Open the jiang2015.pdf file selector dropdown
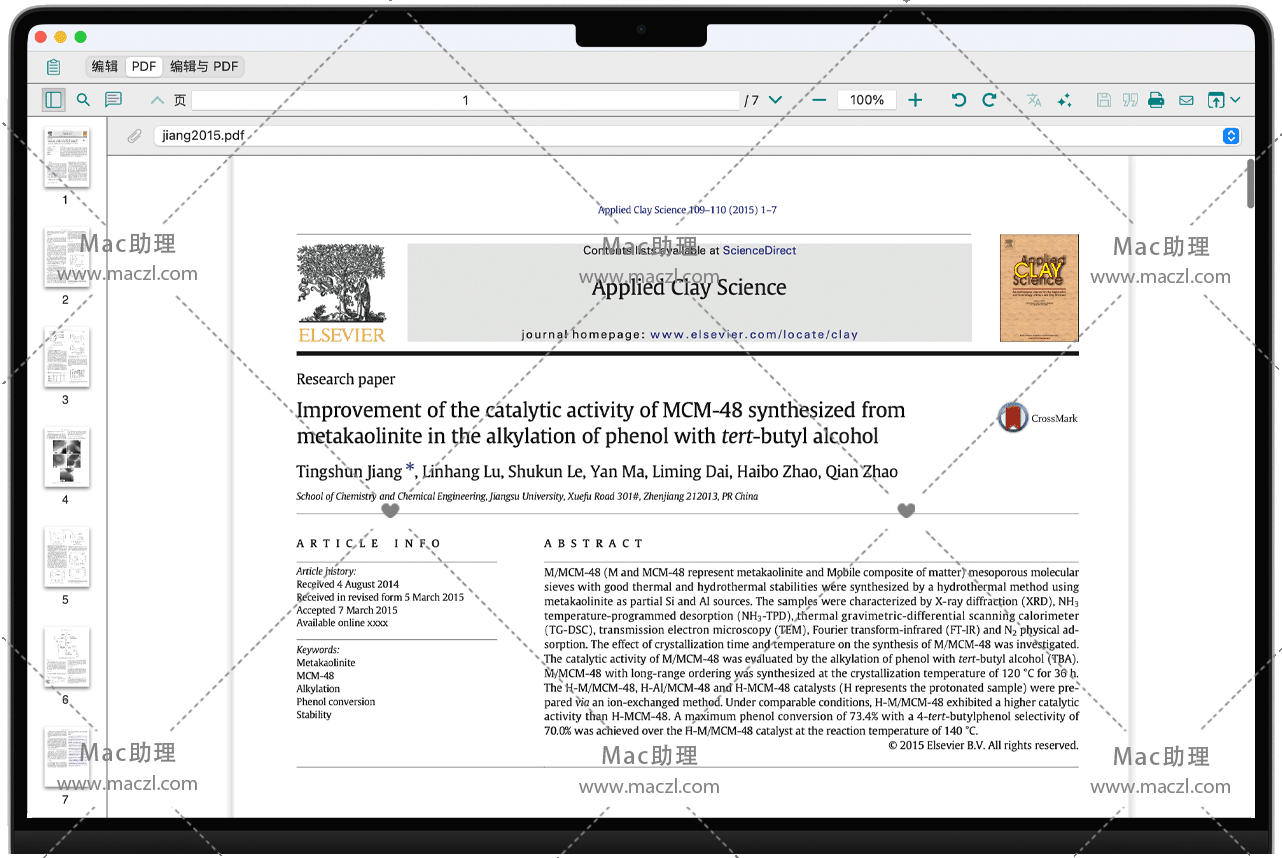Image resolution: width=1282 pixels, height=858 pixels. 1231,136
